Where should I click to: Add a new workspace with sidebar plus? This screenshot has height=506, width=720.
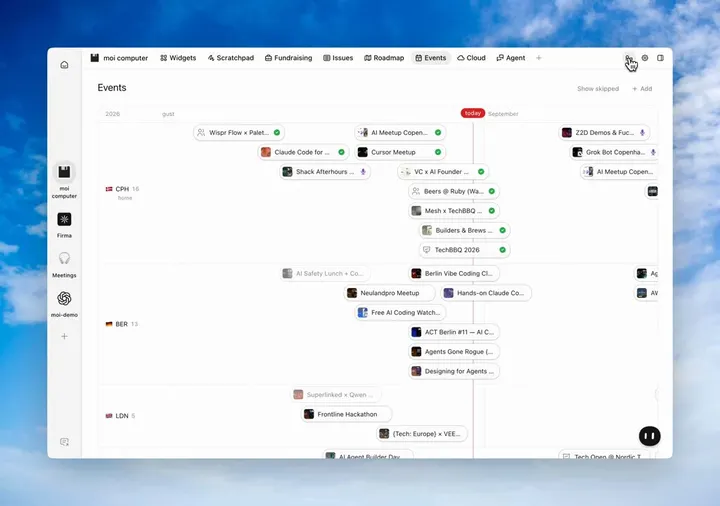(64, 336)
